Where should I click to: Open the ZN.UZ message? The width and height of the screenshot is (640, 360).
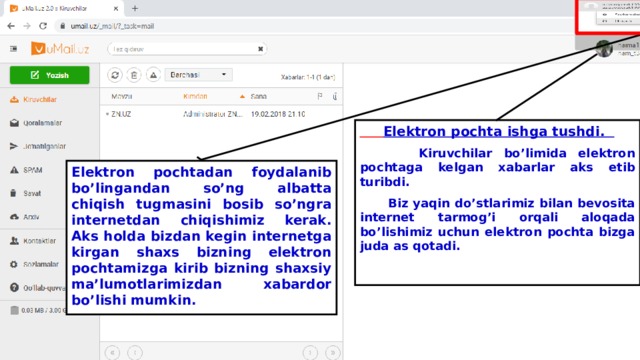tap(121, 114)
